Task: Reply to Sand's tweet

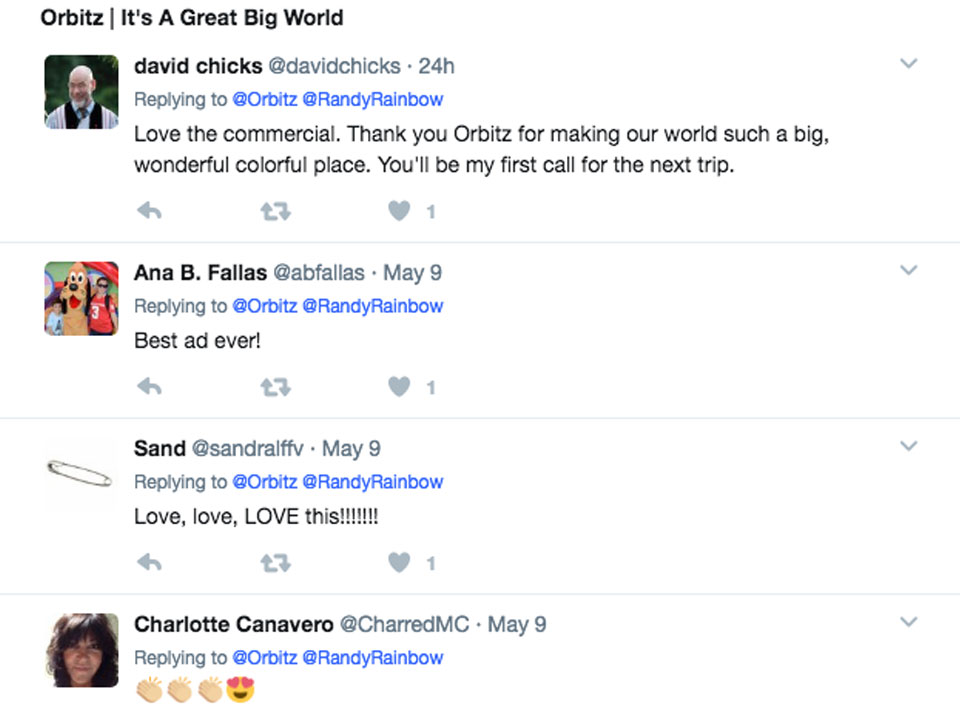Action: click(x=149, y=563)
